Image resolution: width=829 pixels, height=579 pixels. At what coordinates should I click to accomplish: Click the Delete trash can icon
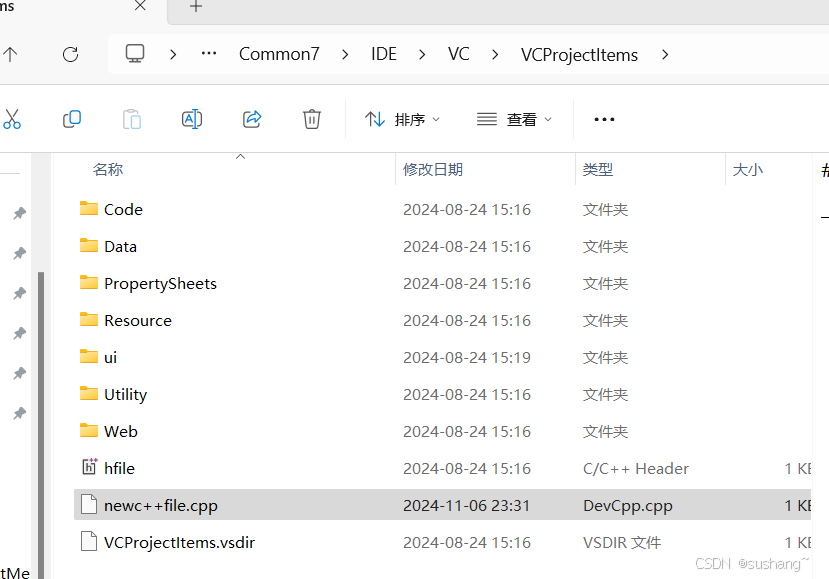pos(311,119)
